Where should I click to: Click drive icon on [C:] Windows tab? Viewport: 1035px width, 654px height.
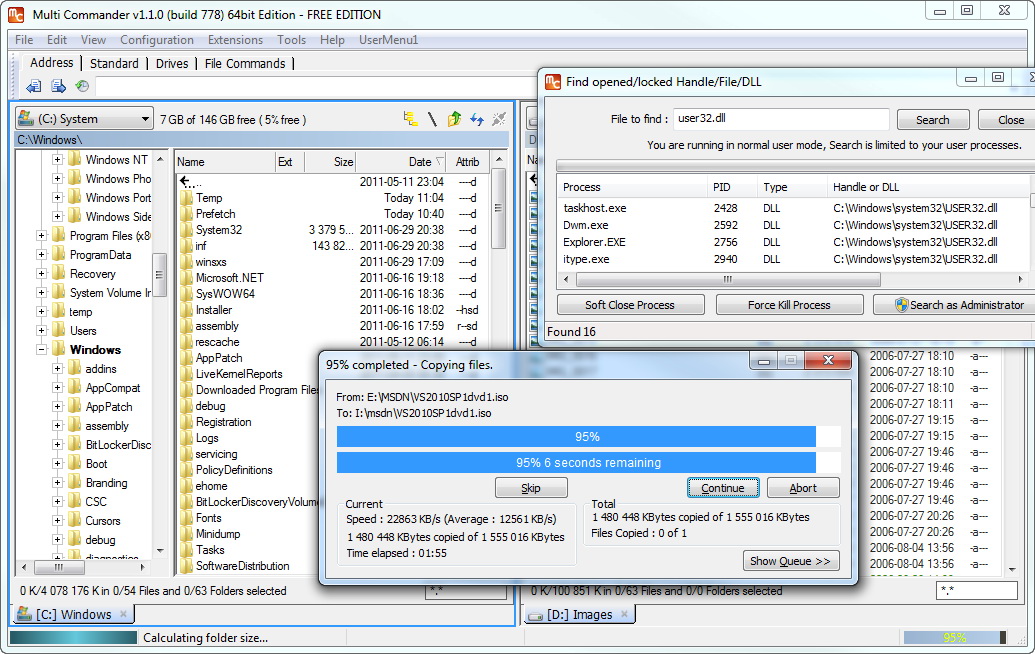[x=24, y=614]
